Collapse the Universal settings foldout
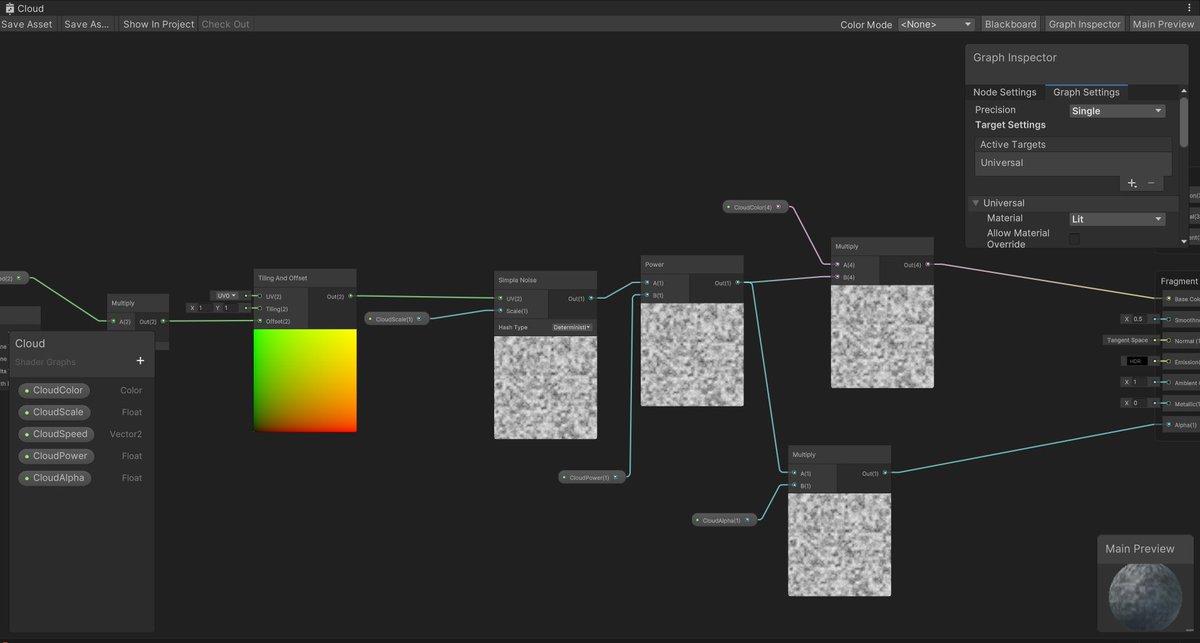Screen dimensions: 1200x643 tap(976, 203)
